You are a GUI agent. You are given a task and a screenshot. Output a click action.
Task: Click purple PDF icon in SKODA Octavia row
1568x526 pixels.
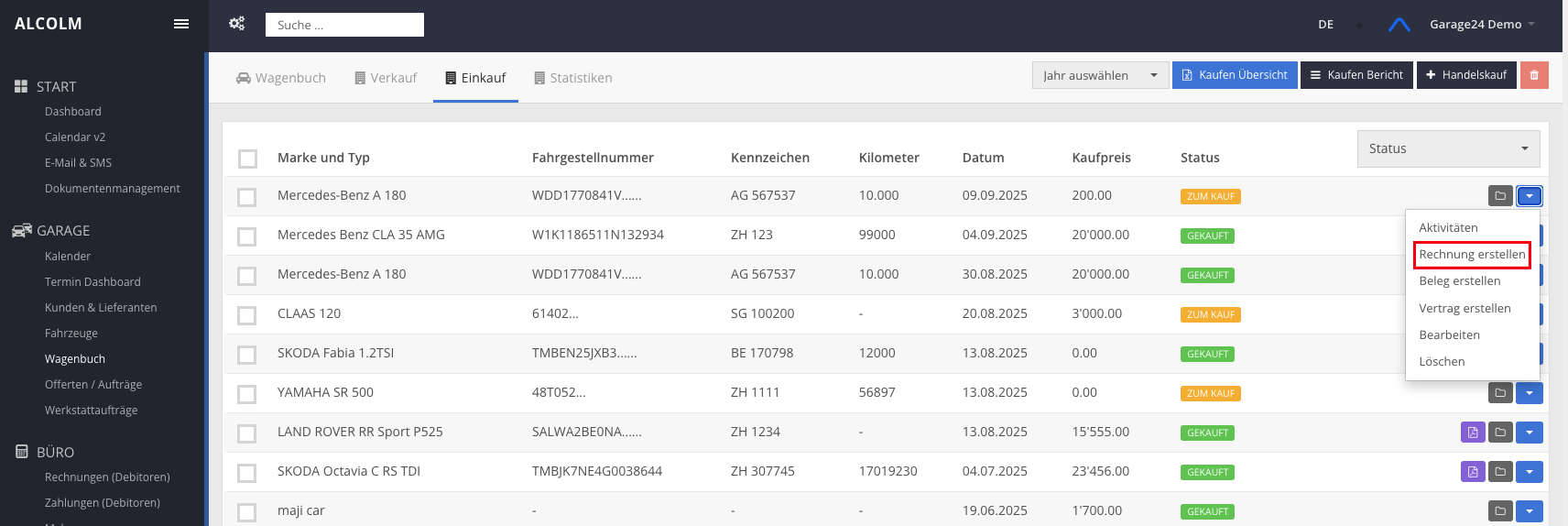1473,472
